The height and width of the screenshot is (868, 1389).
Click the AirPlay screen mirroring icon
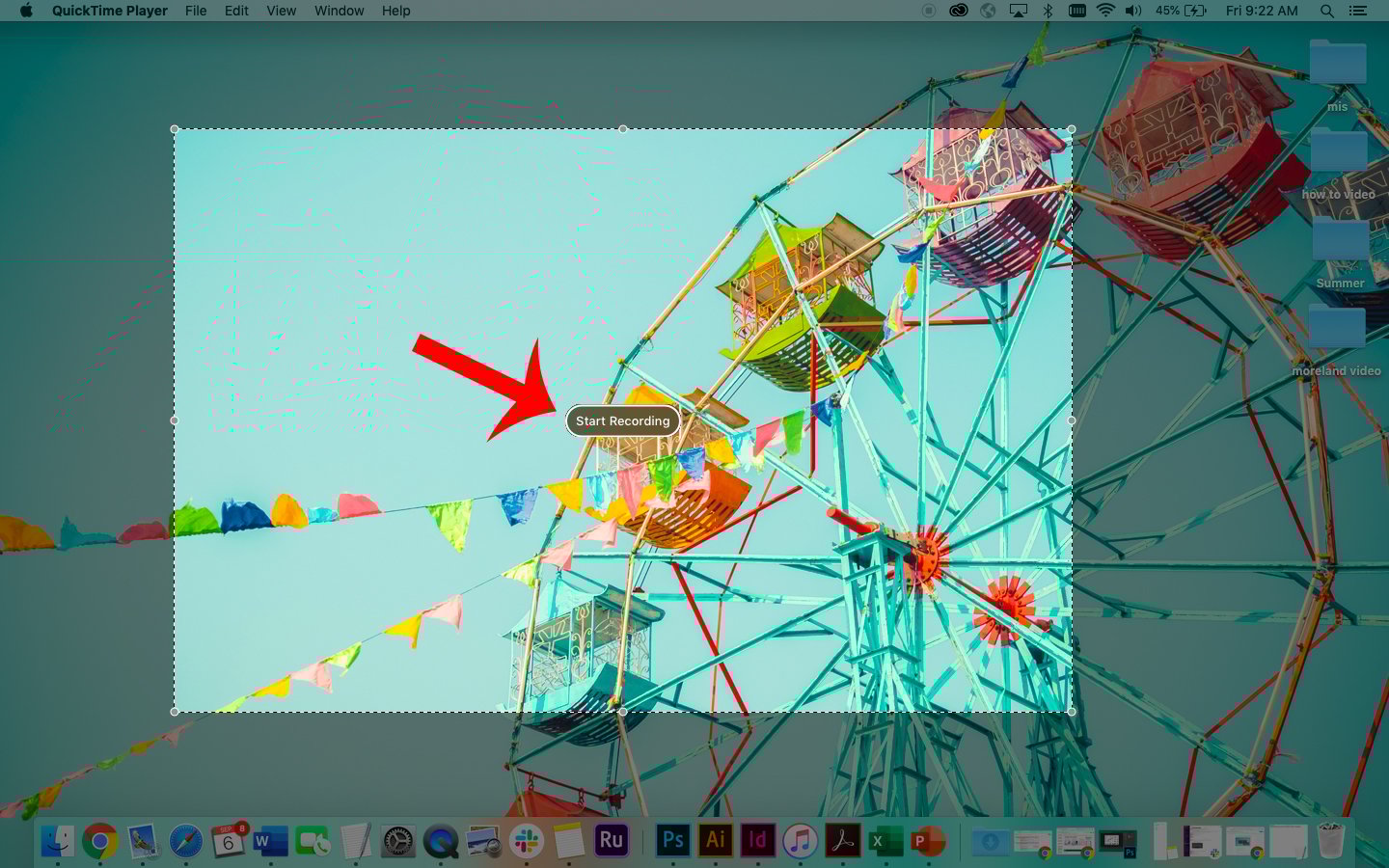(x=1018, y=11)
